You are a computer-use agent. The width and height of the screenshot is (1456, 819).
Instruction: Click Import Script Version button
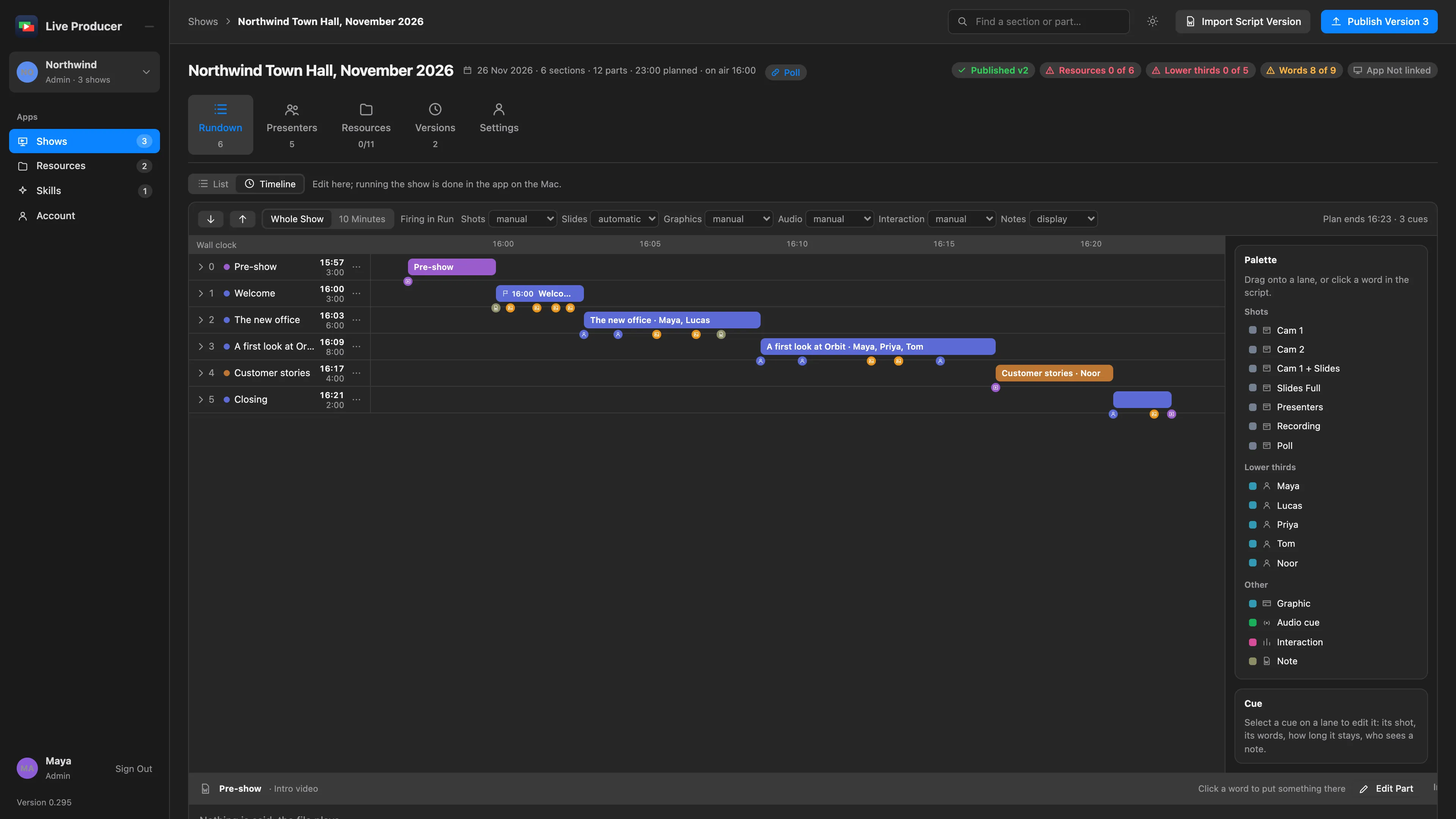(x=1243, y=22)
